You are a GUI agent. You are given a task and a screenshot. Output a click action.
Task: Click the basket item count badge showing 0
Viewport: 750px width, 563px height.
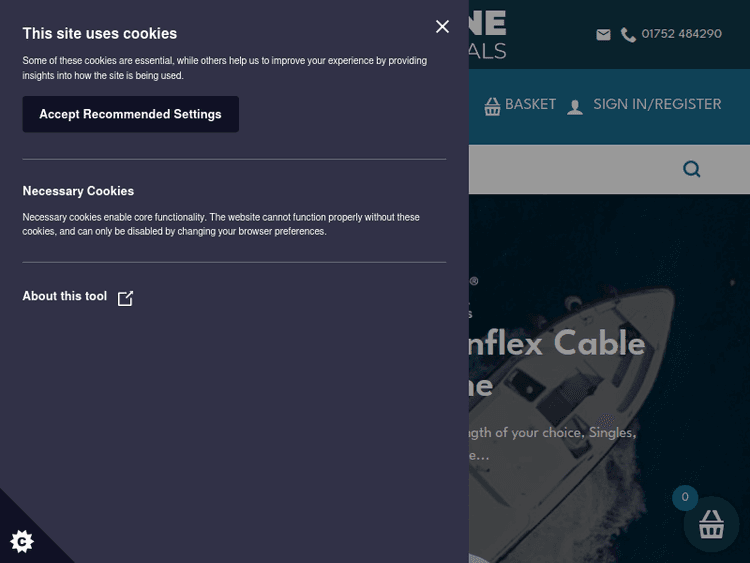685,497
